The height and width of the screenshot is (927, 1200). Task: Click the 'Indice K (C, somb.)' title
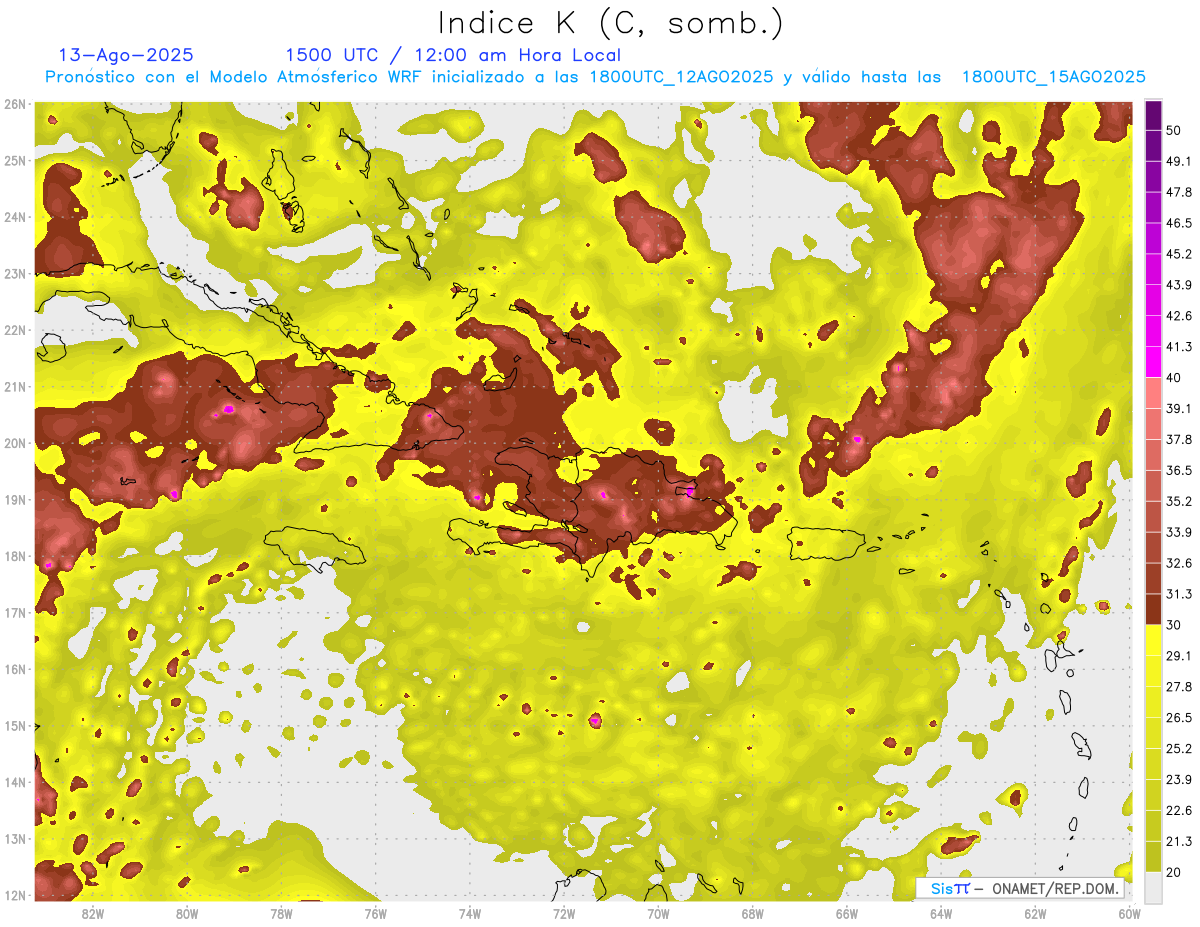click(611, 23)
